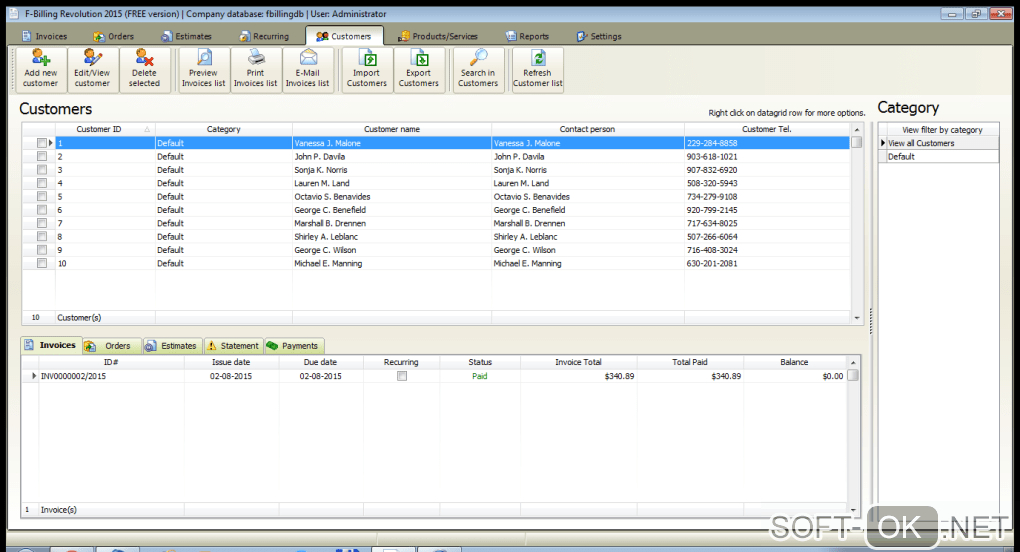Select customer name John P. Davila

pos(319,157)
